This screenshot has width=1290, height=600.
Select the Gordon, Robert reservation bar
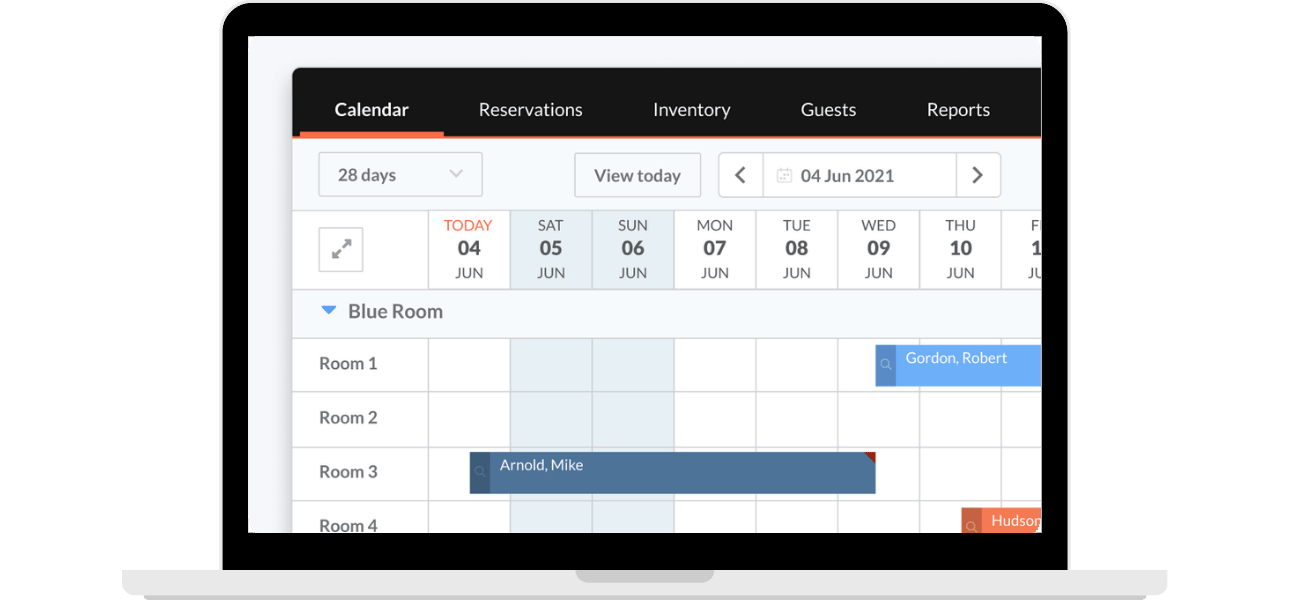tap(966, 366)
